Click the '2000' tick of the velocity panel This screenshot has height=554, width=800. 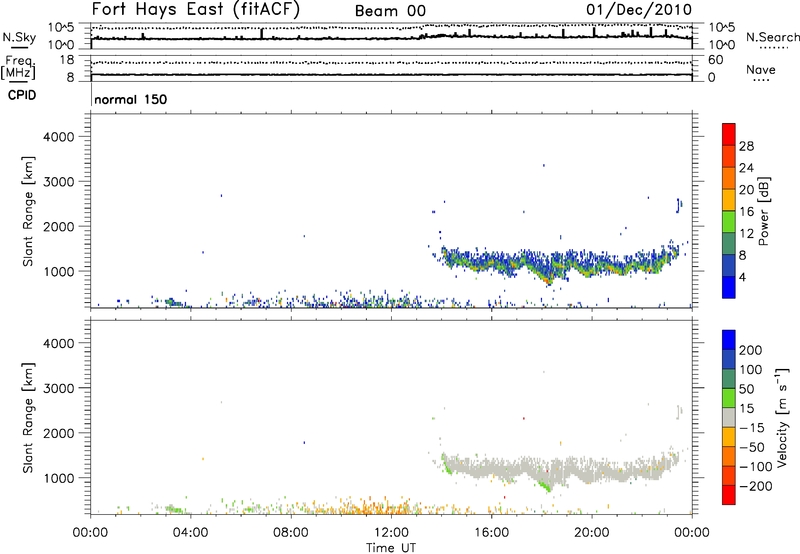58,433
